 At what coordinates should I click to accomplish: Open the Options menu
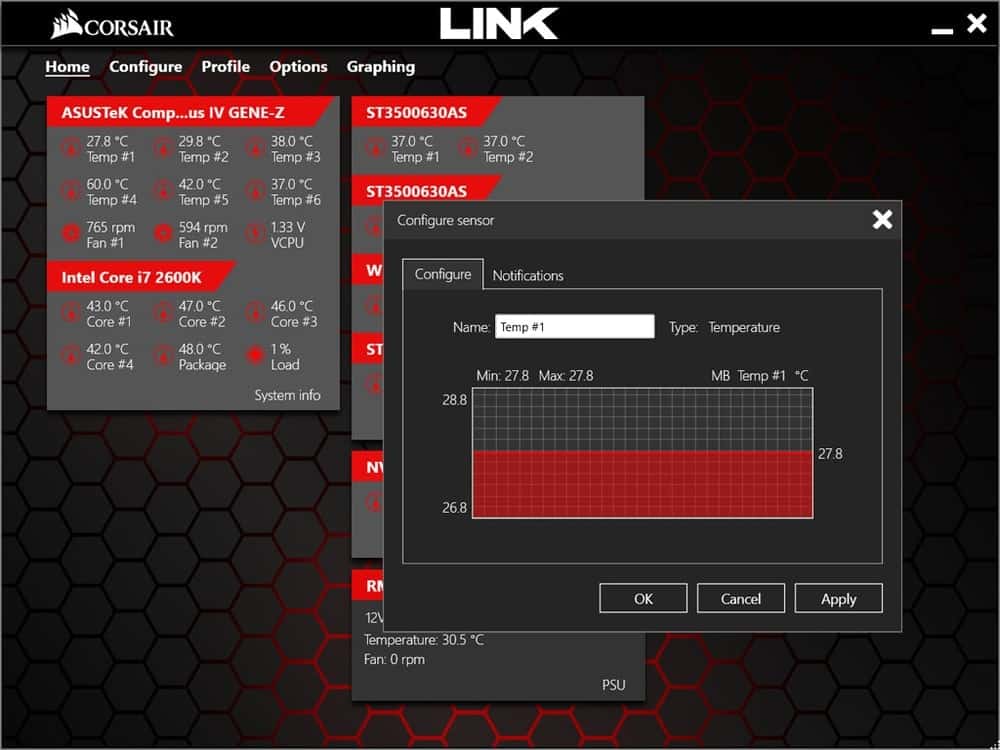[x=298, y=67]
